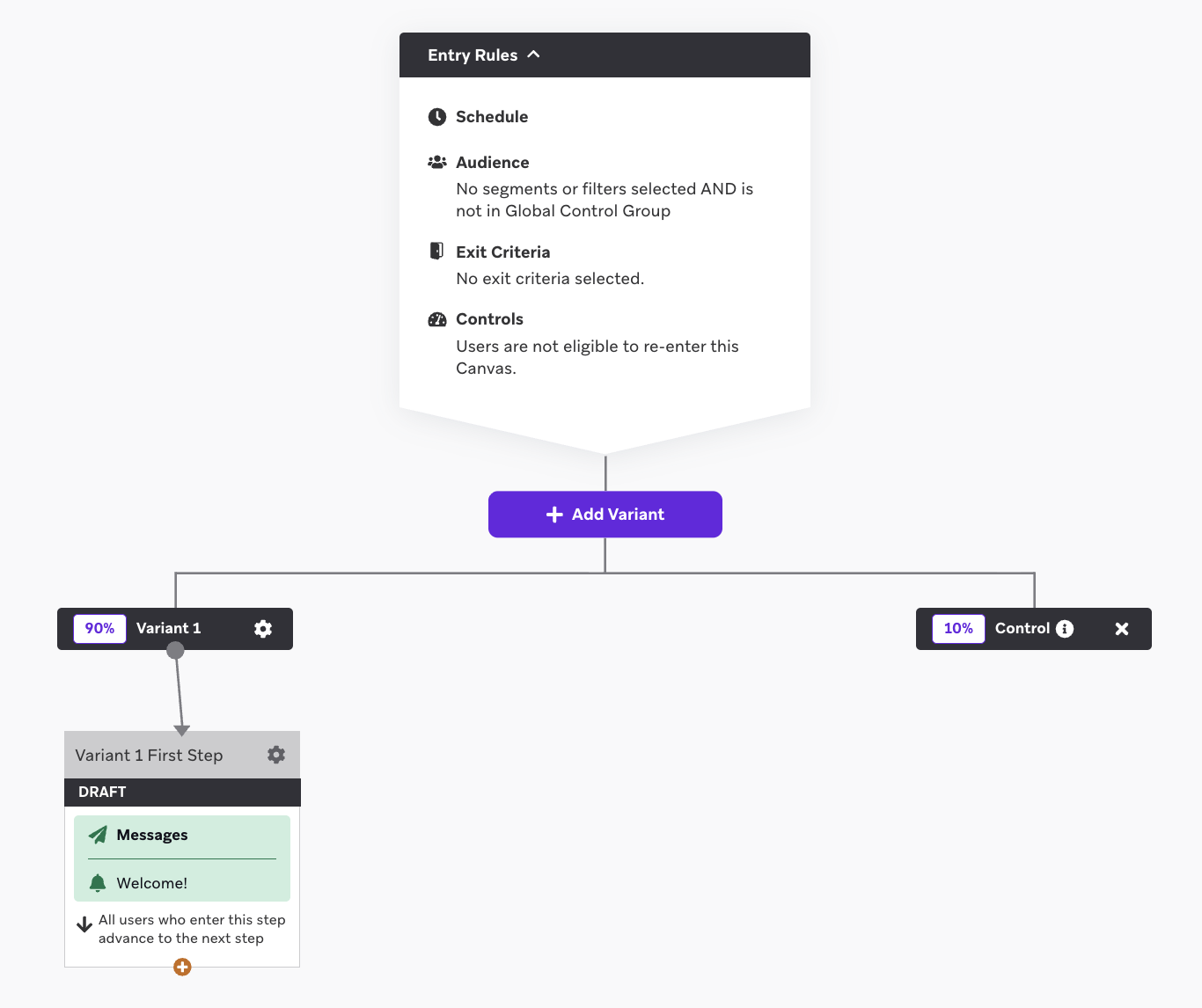Click the Welcome! bell message
The height and width of the screenshot is (1008, 1202).
tap(182, 883)
